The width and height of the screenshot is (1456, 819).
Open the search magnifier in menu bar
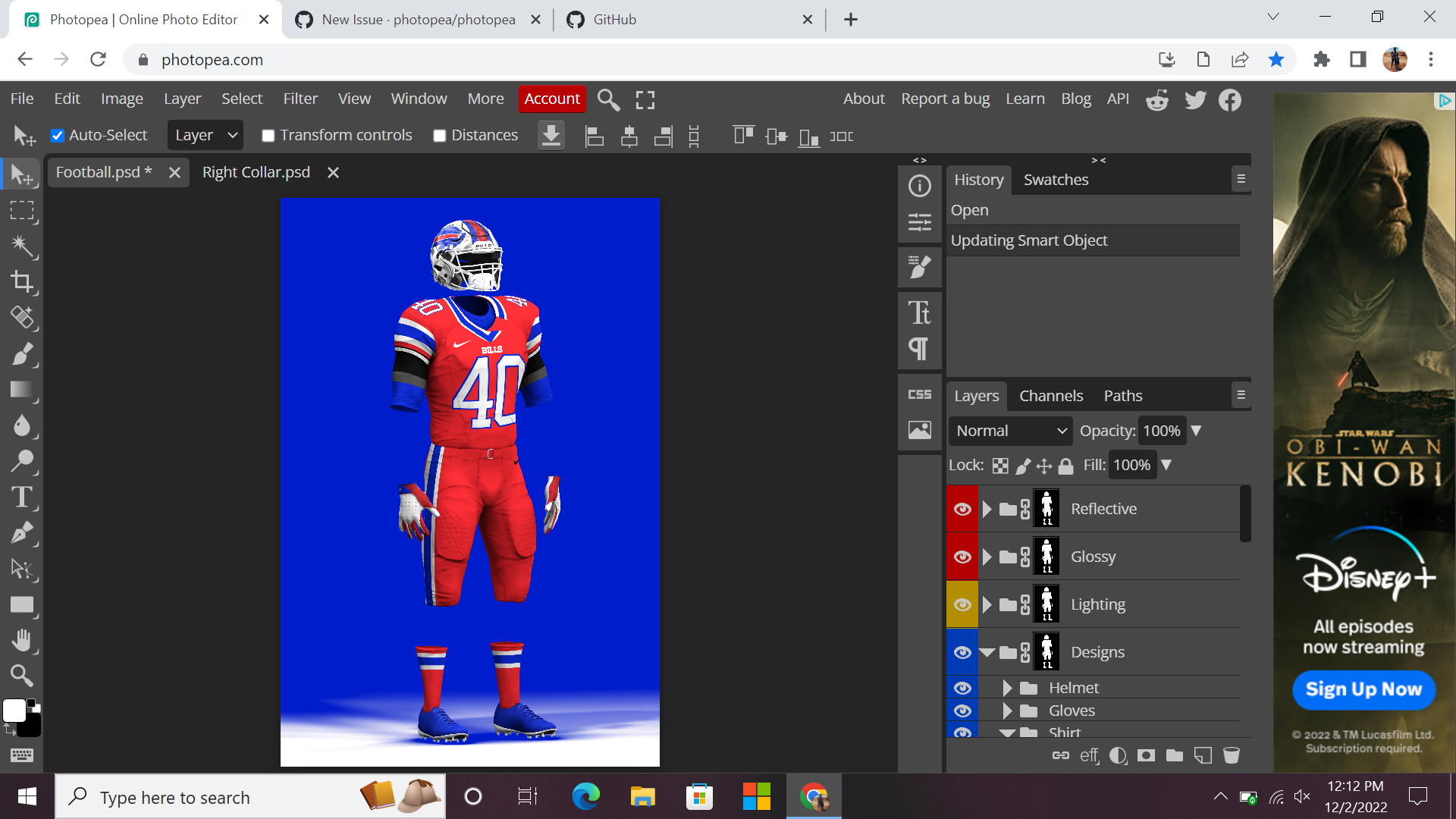(x=608, y=99)
